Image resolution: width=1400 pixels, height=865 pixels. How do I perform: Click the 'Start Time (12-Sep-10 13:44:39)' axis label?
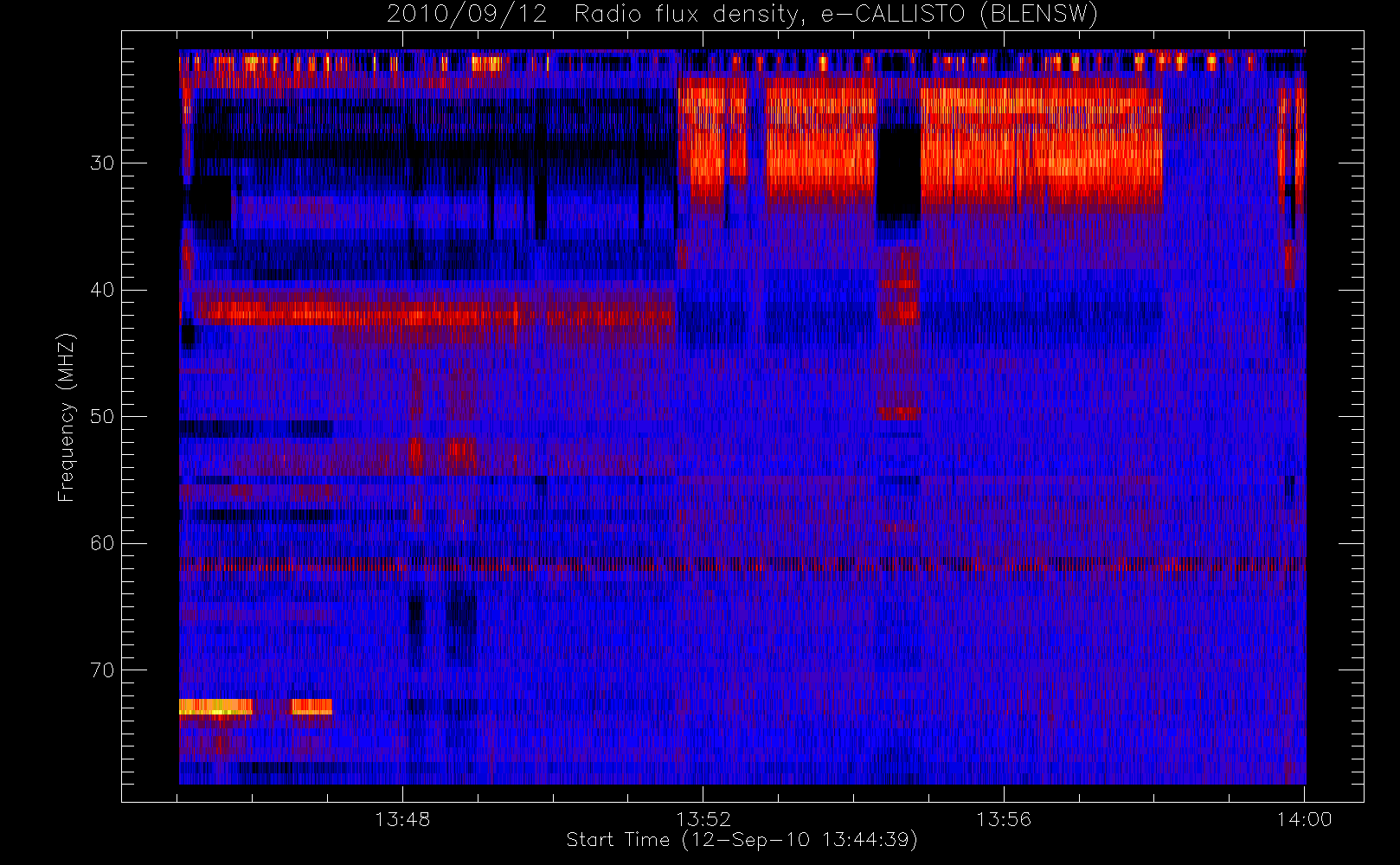point(742,840)
